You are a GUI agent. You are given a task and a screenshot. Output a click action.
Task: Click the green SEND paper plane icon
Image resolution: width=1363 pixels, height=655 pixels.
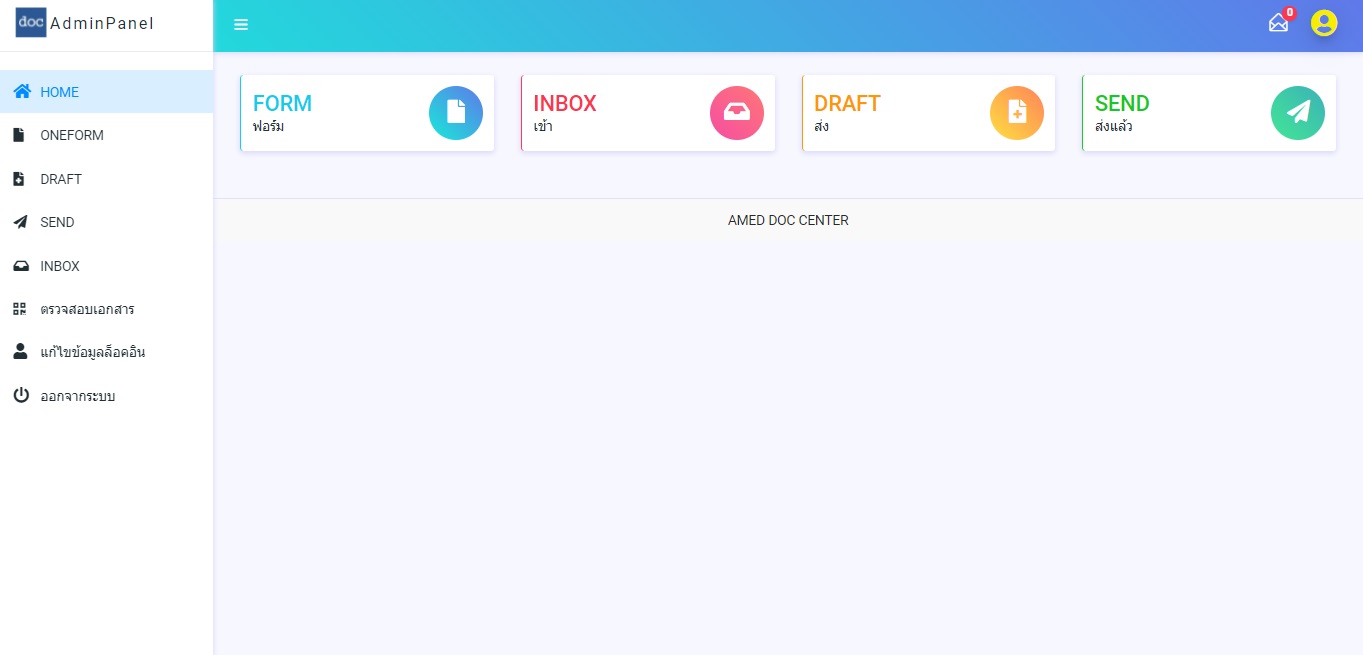(x=1298, y=113)
